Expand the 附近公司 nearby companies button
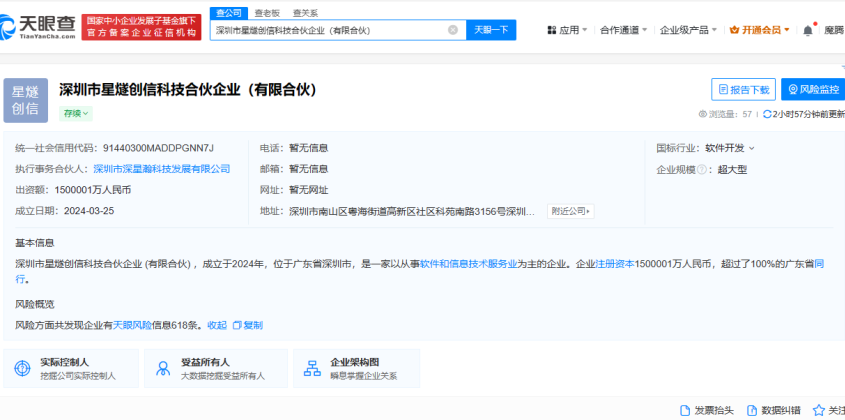Screen dimensions: 845x420 tap(571, 211)
